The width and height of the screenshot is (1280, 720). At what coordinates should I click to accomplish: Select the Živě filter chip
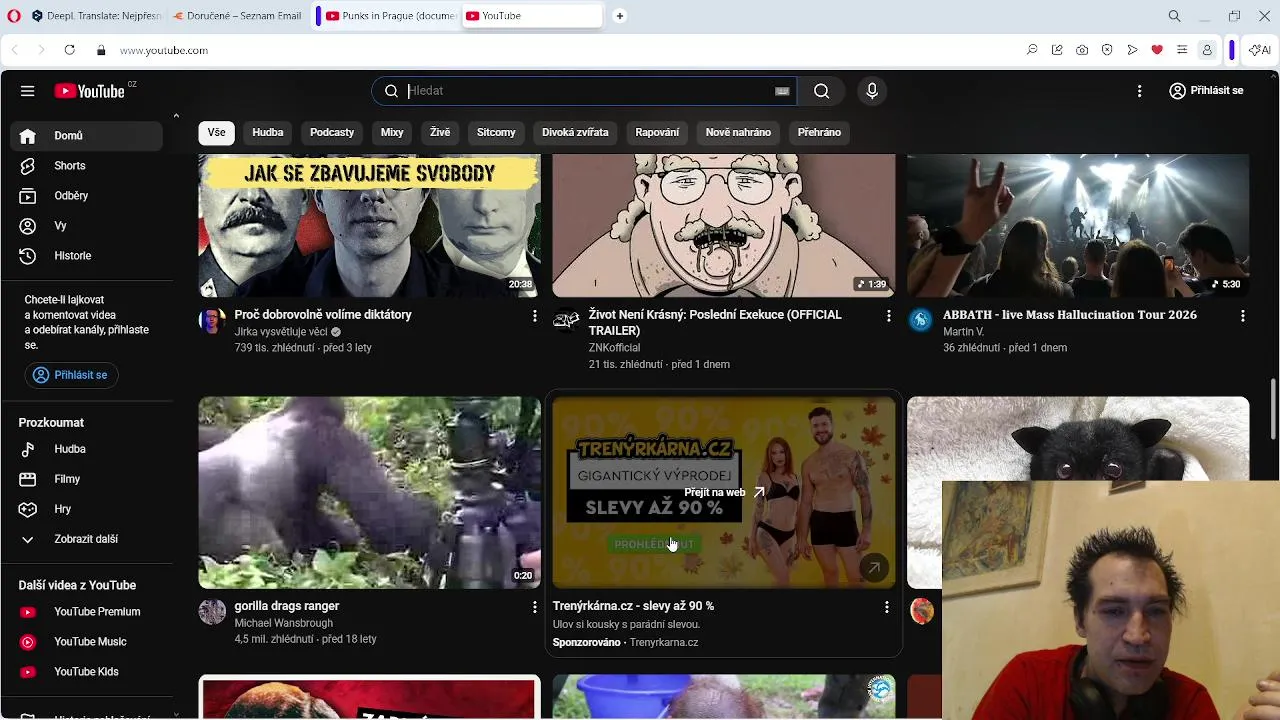tap(440, 132)
